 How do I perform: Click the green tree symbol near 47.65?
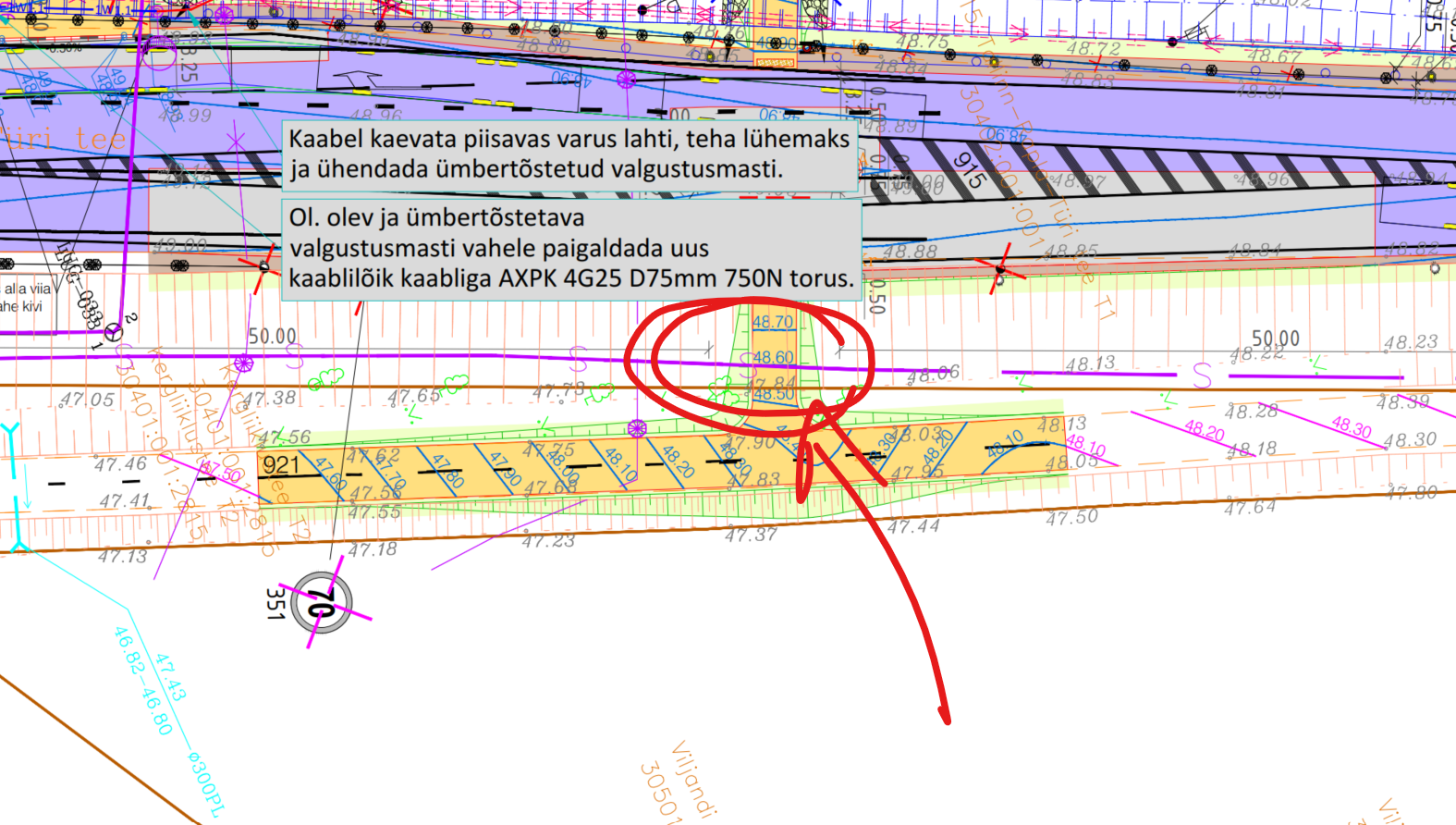(456, 382)
